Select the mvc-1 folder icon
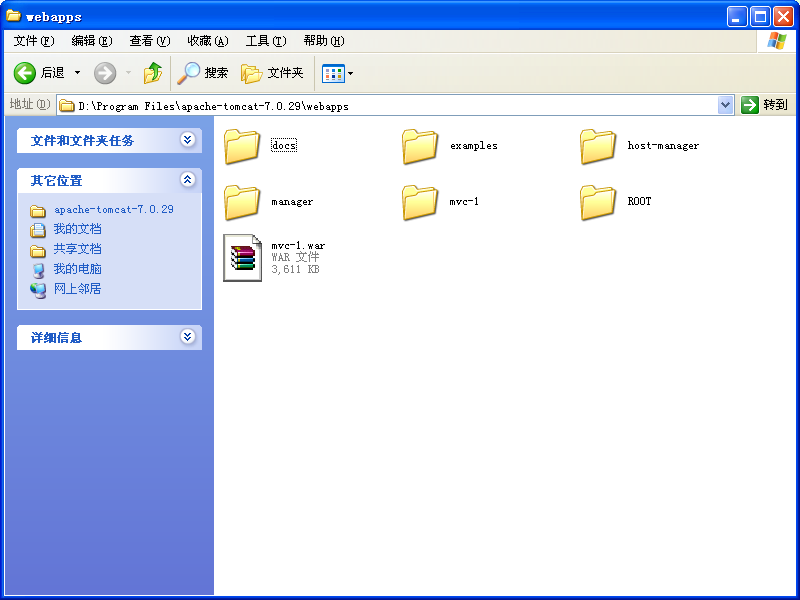This screenshot has height=600, width=800. tap(419, 202)
